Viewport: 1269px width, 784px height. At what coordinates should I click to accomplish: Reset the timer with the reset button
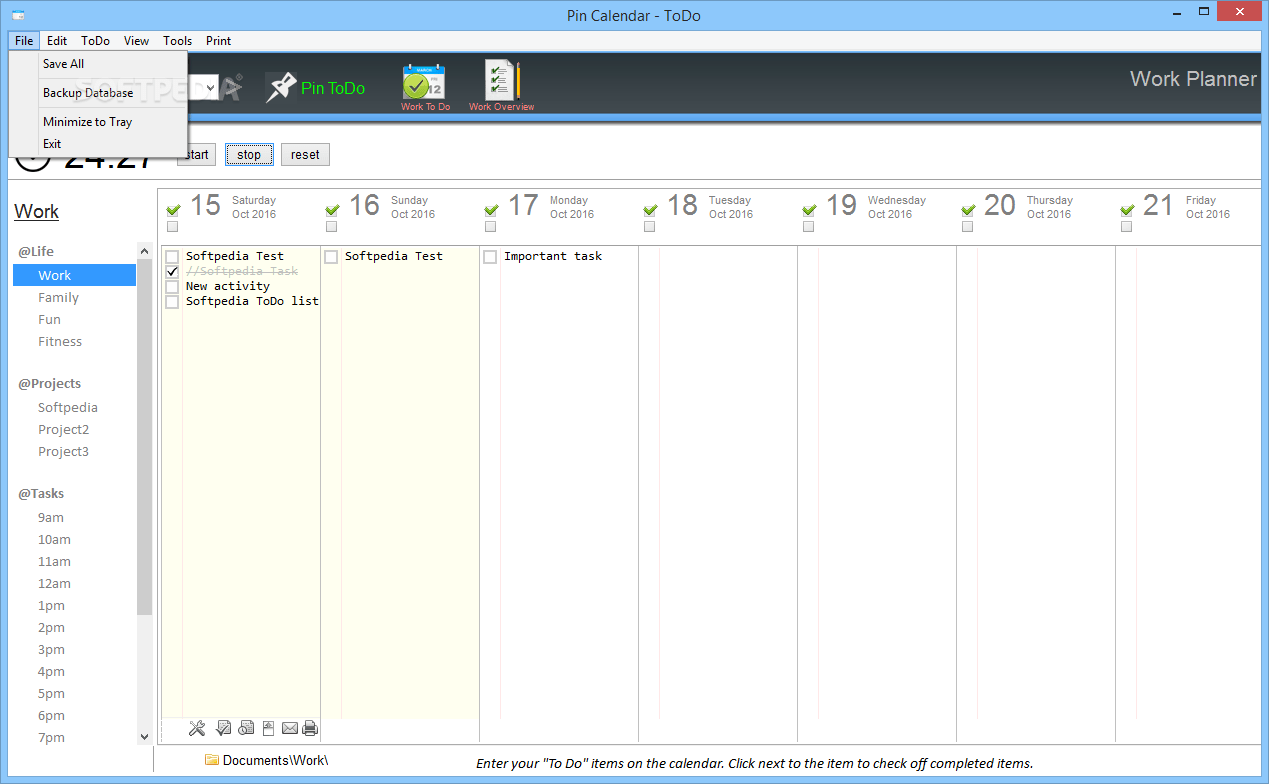304,154
